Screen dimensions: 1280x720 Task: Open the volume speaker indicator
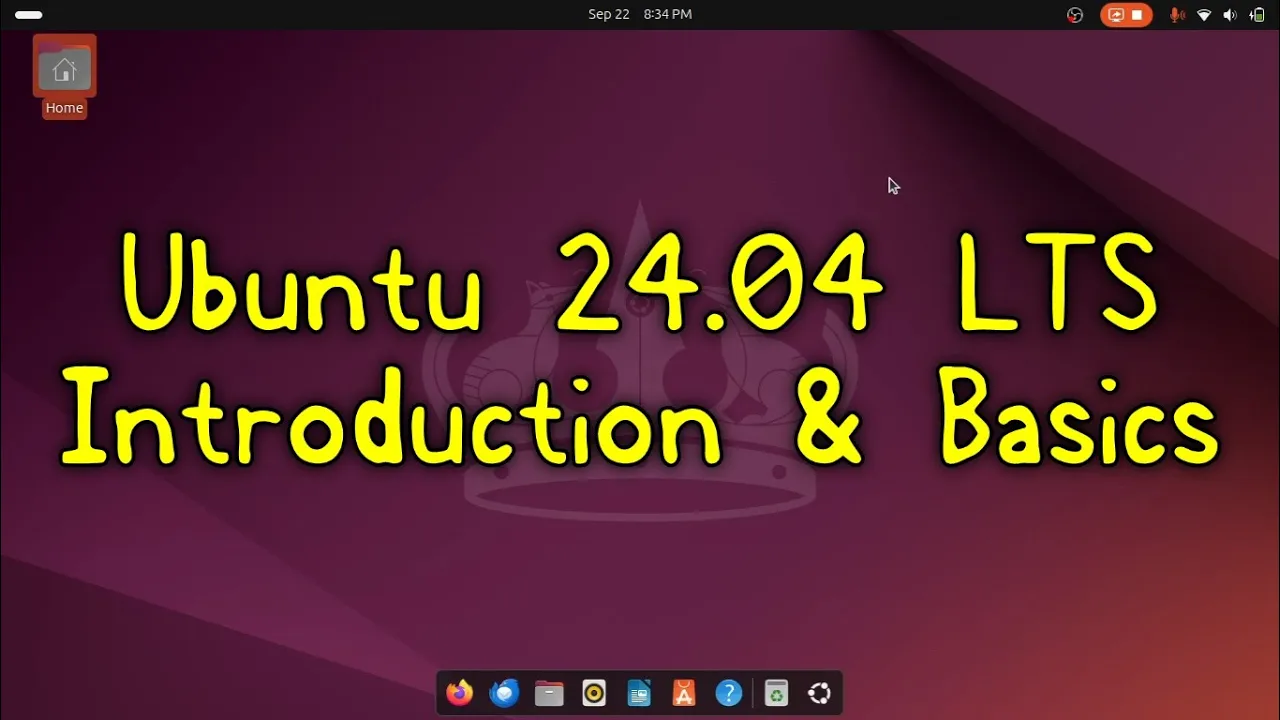pos(1230,15)
